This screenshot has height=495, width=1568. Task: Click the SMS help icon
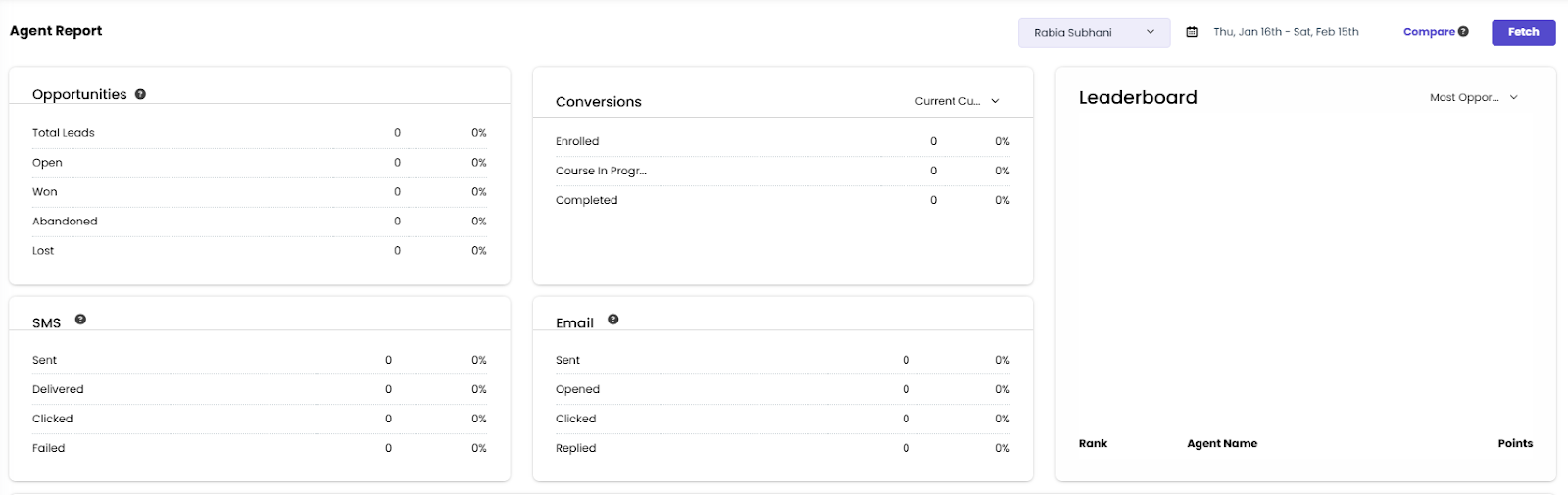tap(80, 320)
